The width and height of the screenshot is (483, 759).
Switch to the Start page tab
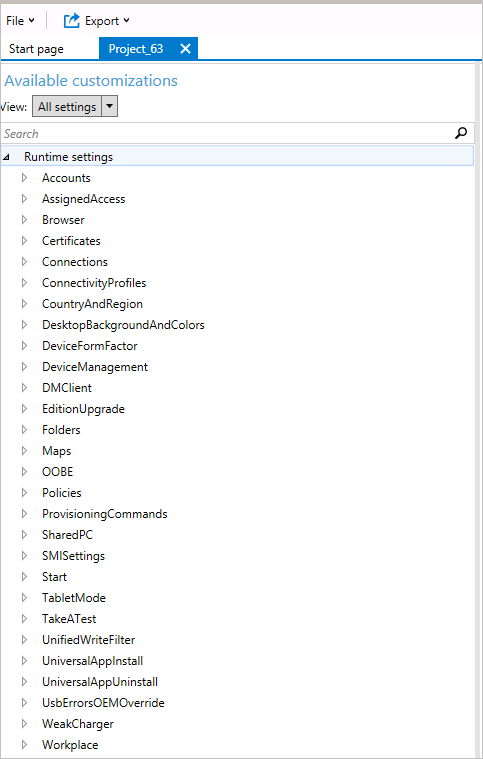(36, 49)
